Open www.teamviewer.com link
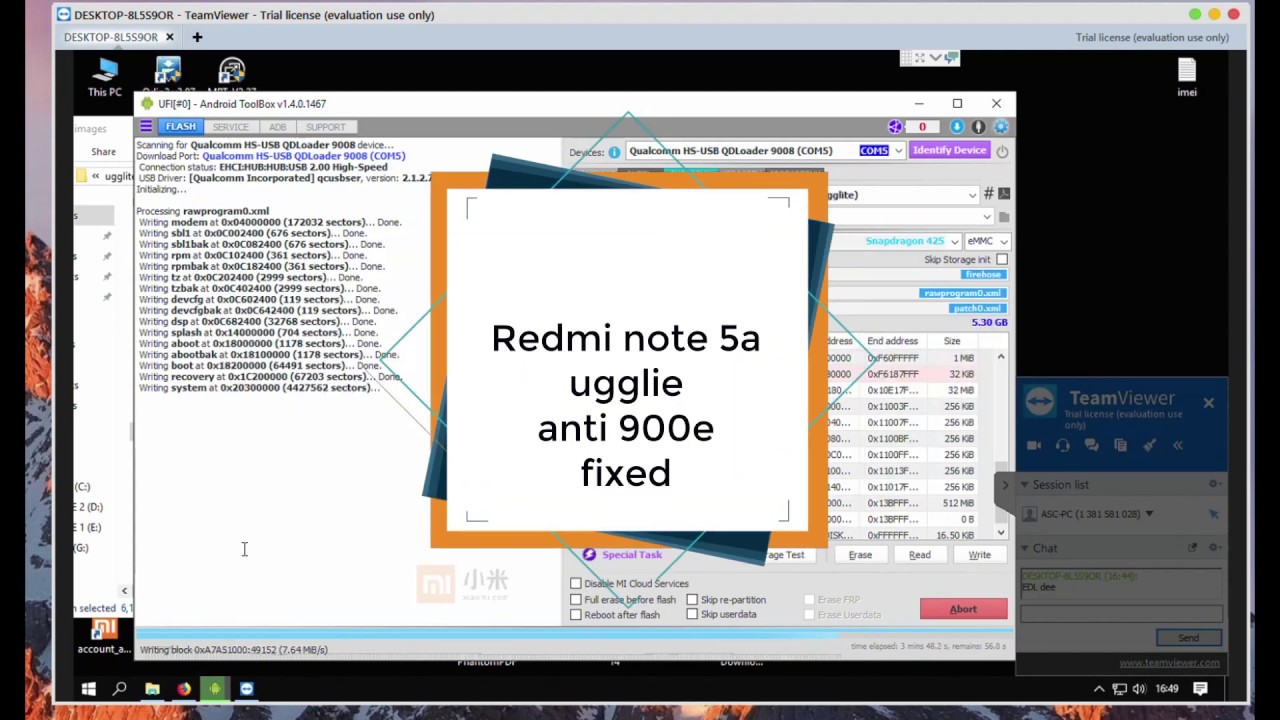This screenshot has height=720, width=1280. (1169, 663)
